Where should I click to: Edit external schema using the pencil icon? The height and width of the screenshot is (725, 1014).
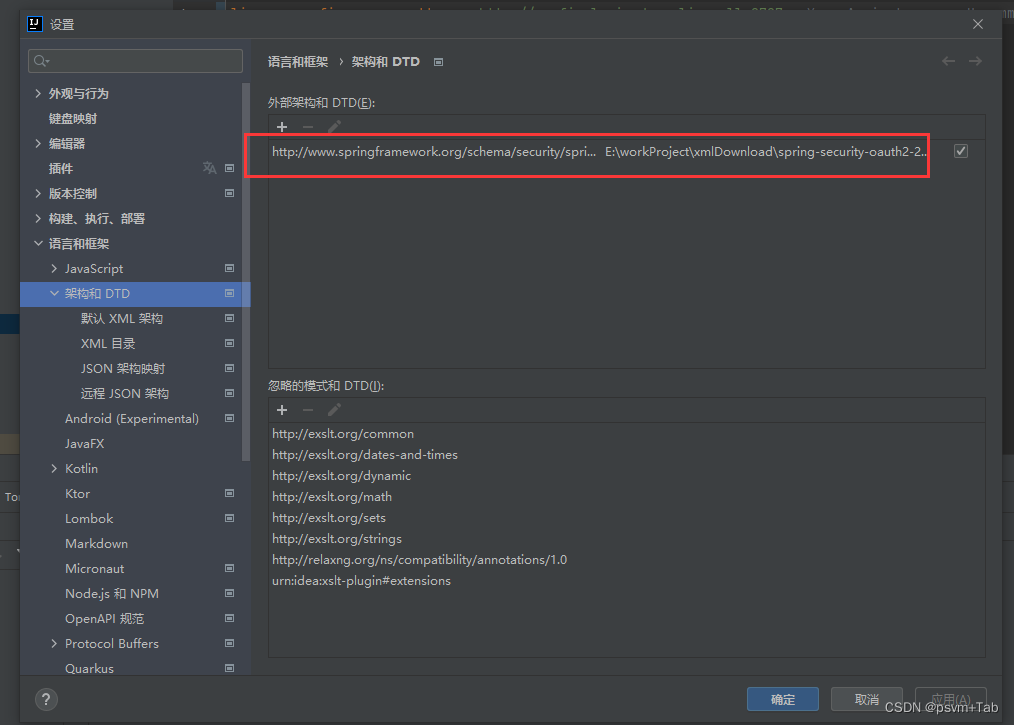click(x=334, y=127)
